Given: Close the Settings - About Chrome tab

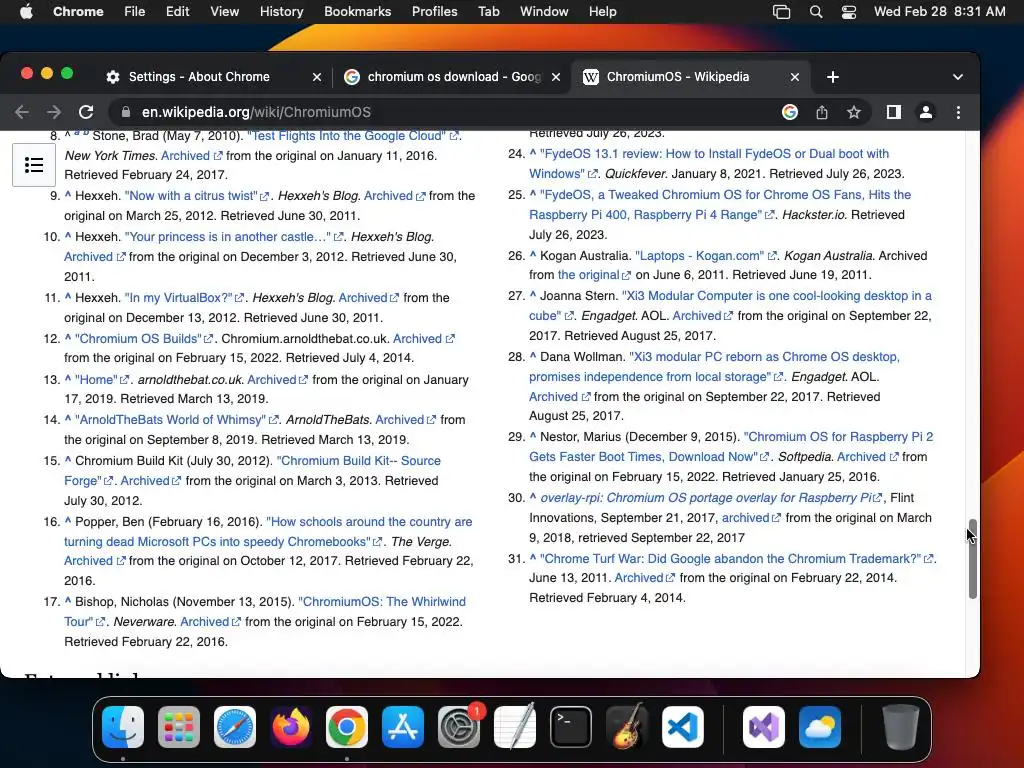Looking at the screenshot, I should (317, 77).
